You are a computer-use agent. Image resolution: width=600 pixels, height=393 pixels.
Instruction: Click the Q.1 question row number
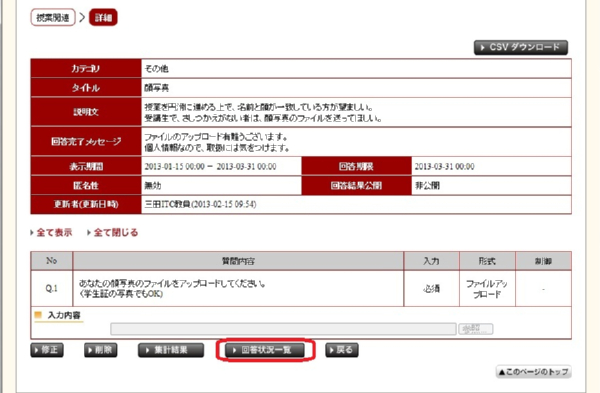pyautogui.click(x=52, y=289)
